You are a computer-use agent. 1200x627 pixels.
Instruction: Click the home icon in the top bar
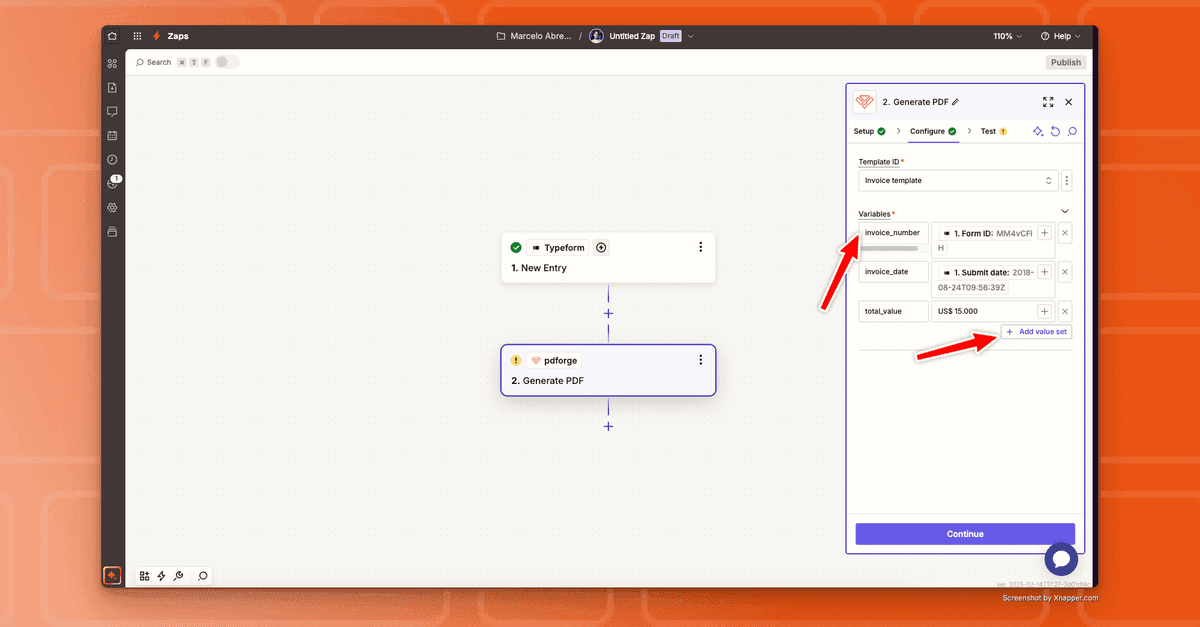[x=112, y=36]
